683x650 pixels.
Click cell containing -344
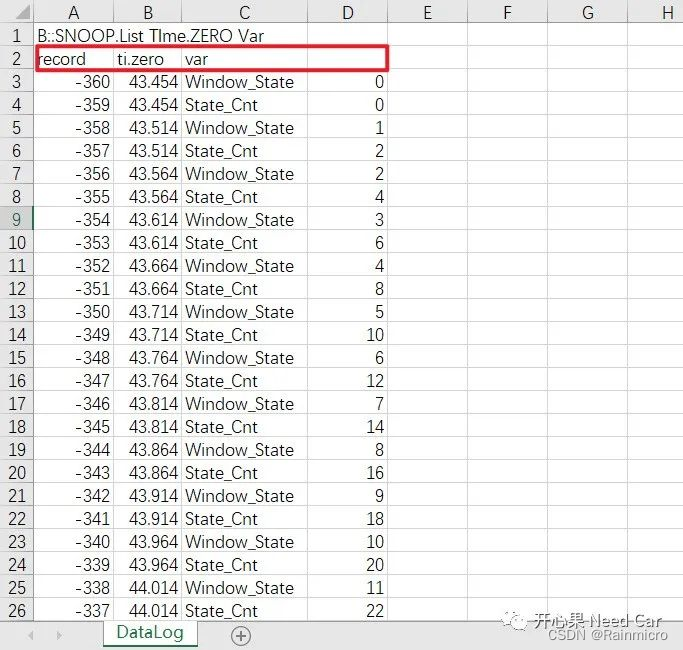coord(74,449)
